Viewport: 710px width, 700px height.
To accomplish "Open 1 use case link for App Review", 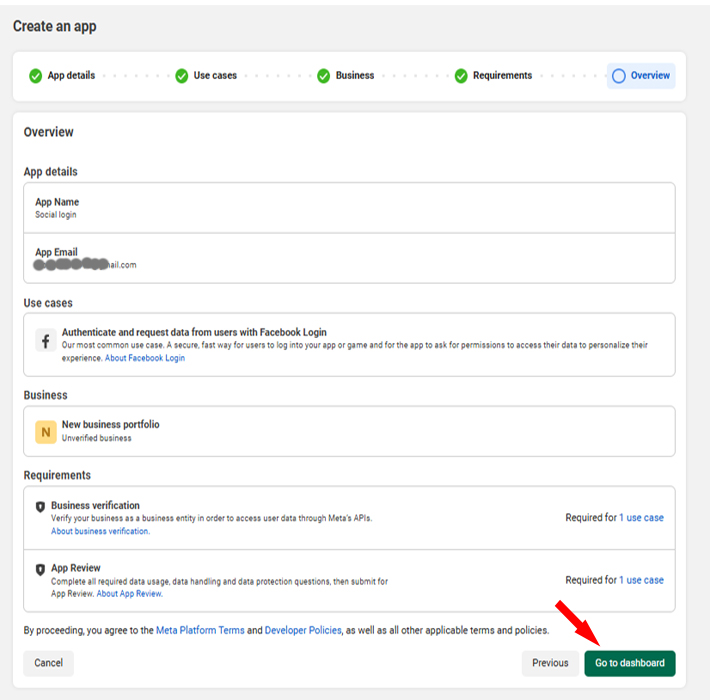I will 641,580.
